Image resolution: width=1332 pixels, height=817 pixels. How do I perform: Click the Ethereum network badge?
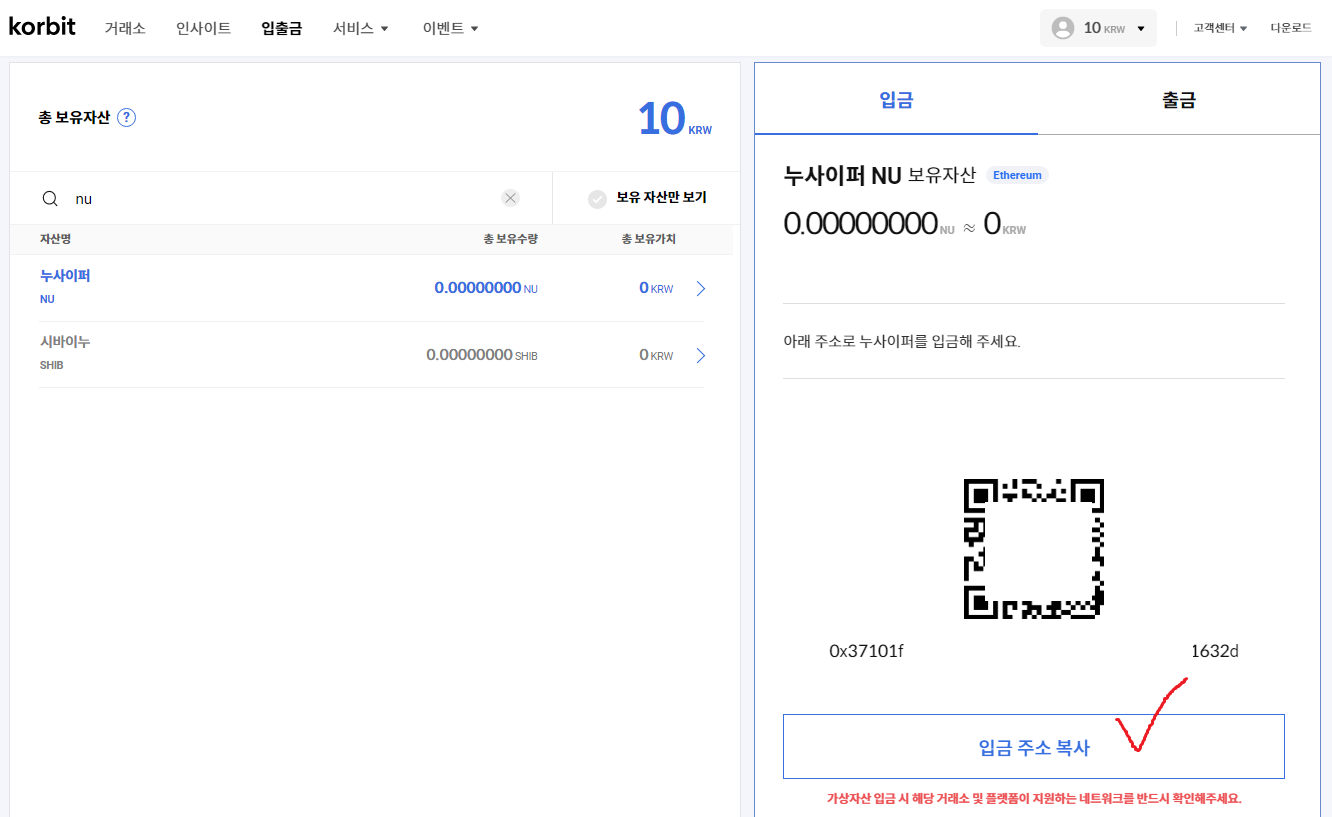[1017, 175]
